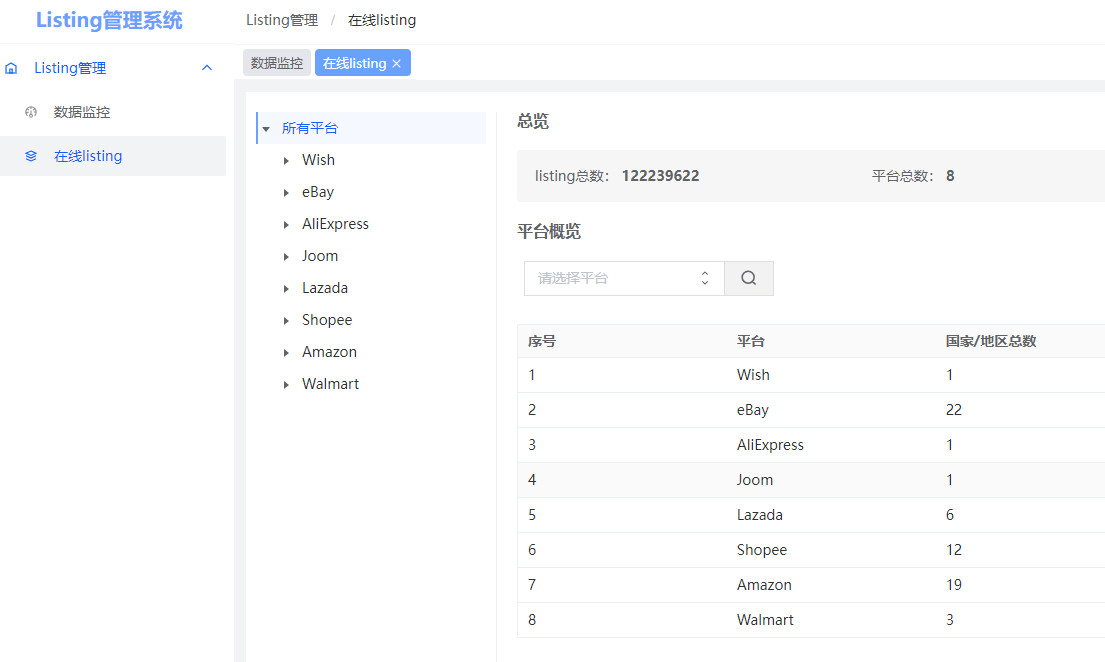Expand the Wish tree node arrow
1105x662 pixels.
(287, 160)
